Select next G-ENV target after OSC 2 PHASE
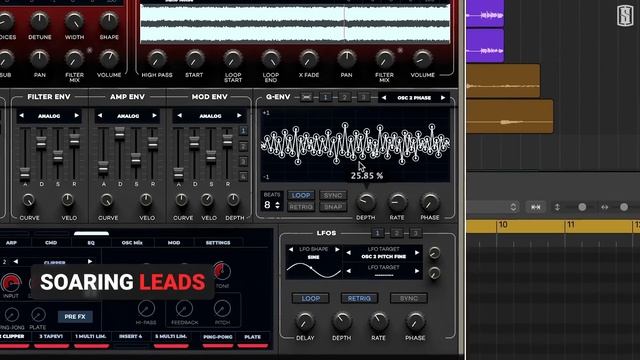This screenshot has width=640, height=360. point(443,98)
